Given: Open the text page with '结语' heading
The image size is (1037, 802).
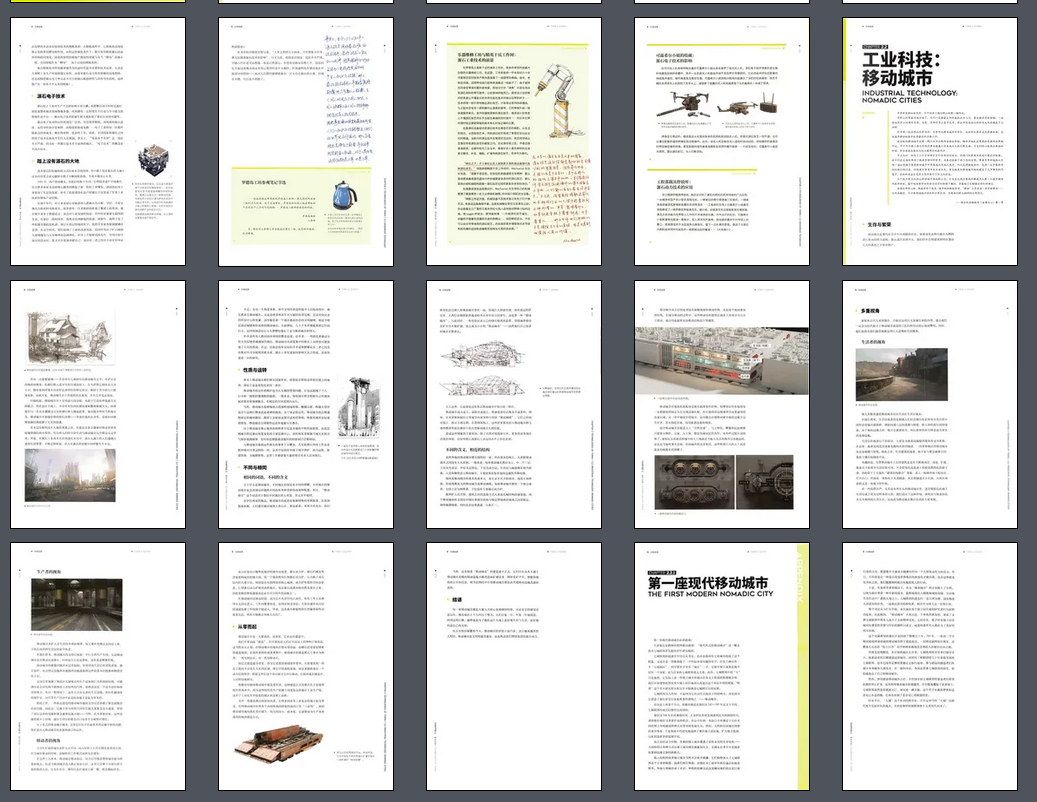Looking at the screenshot, I should [x=514, y=666].
